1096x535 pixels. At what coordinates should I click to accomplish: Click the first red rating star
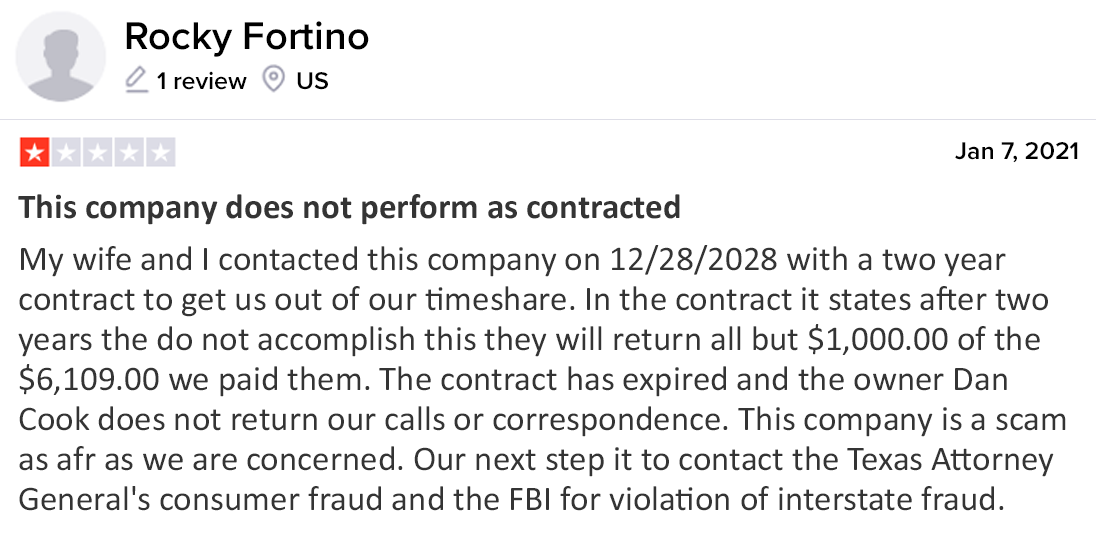coord(34,152)
